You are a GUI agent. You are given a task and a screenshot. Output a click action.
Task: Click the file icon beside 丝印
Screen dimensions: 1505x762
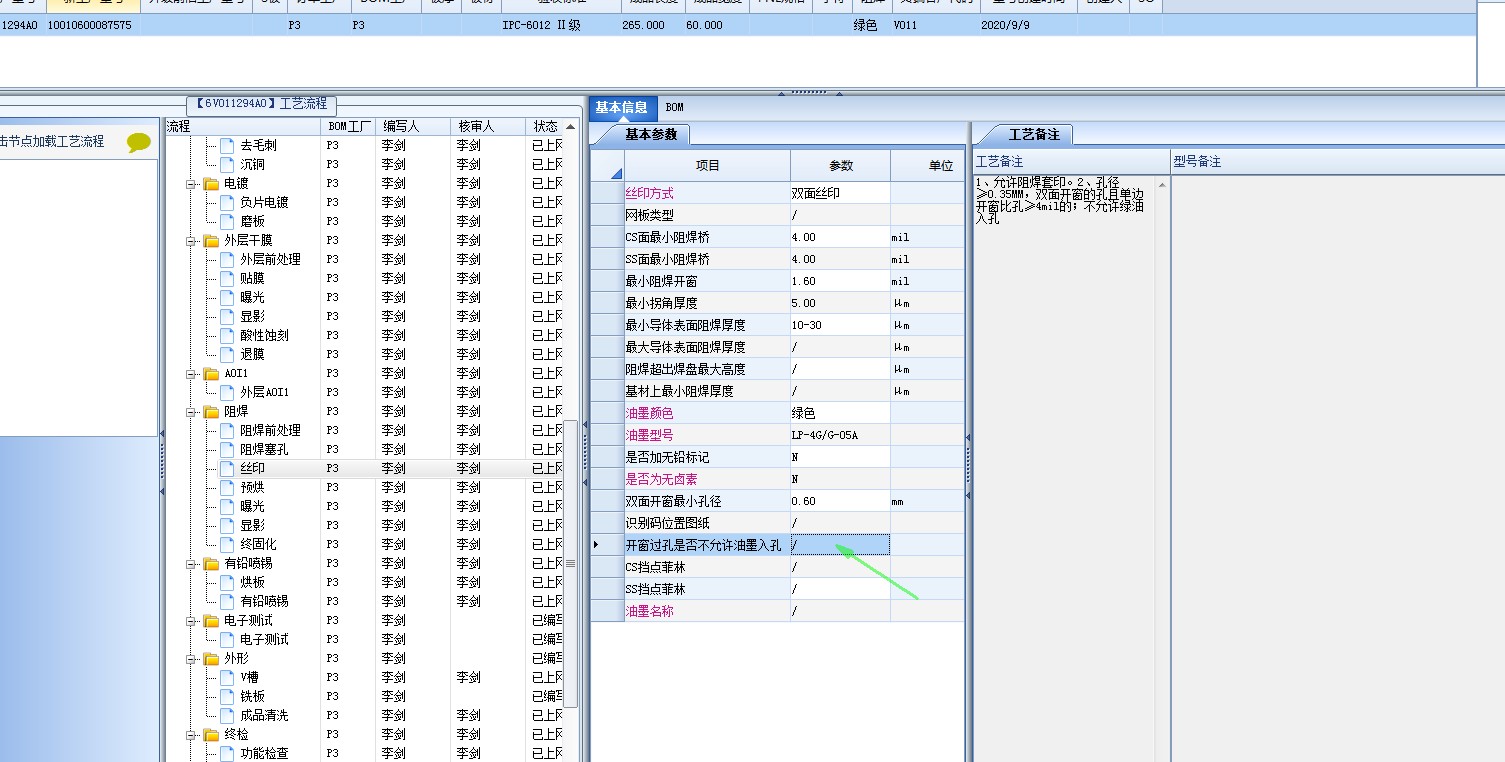[227, 469]
